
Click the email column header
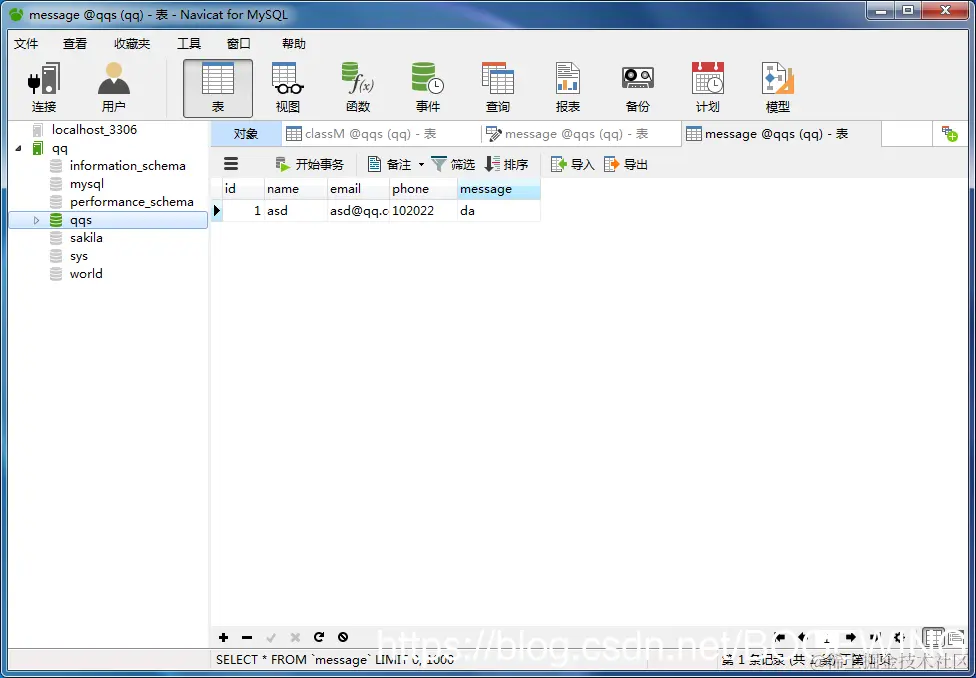pos(359,189)
